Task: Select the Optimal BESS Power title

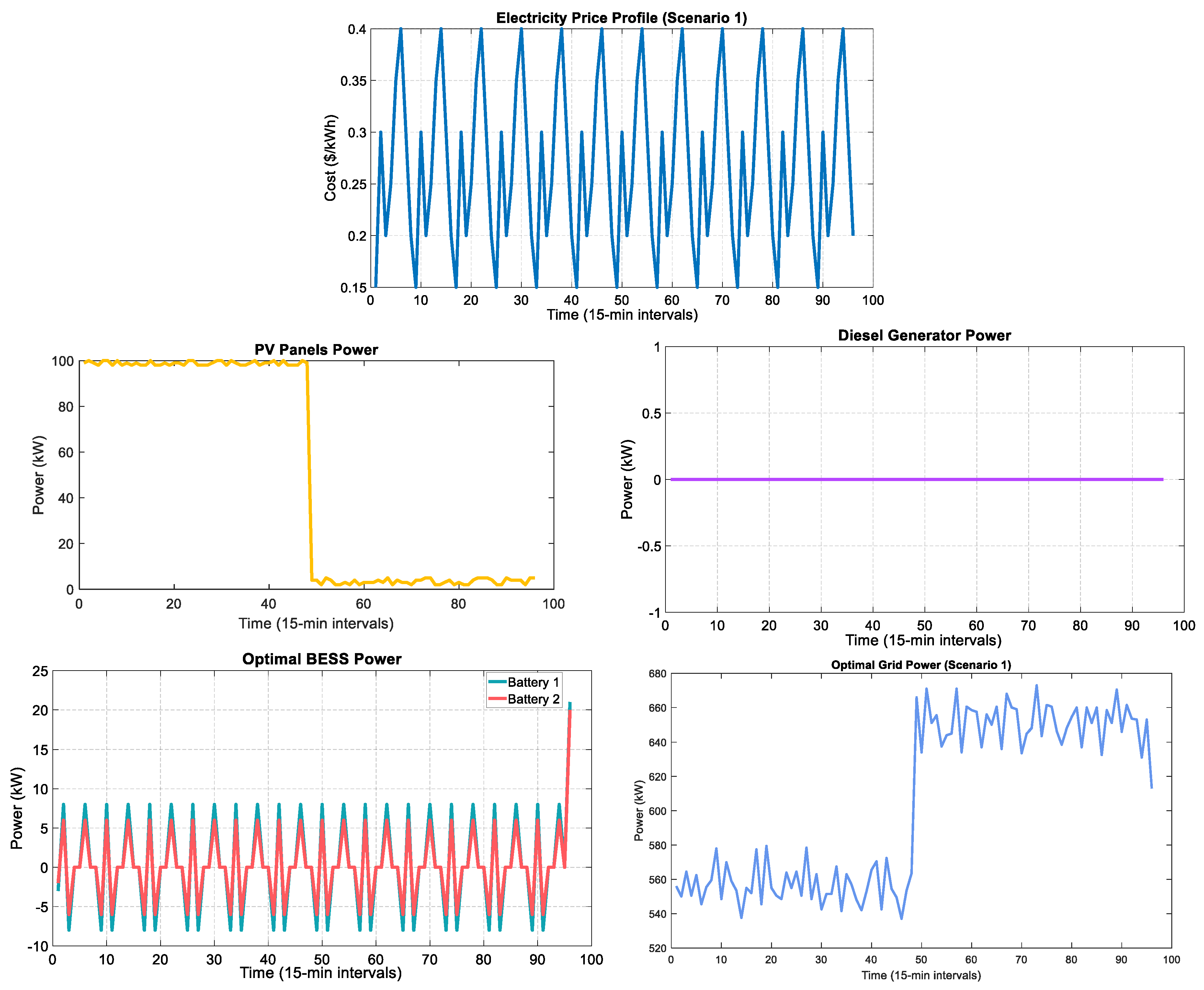Action: [322, 659]
